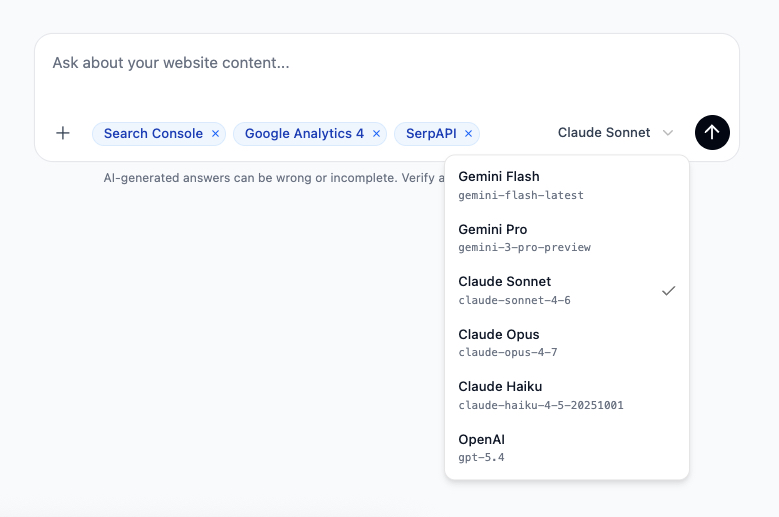779x517 pixels.
Task: Send the message with the arrow button
Action: click(x=712, y=133)
